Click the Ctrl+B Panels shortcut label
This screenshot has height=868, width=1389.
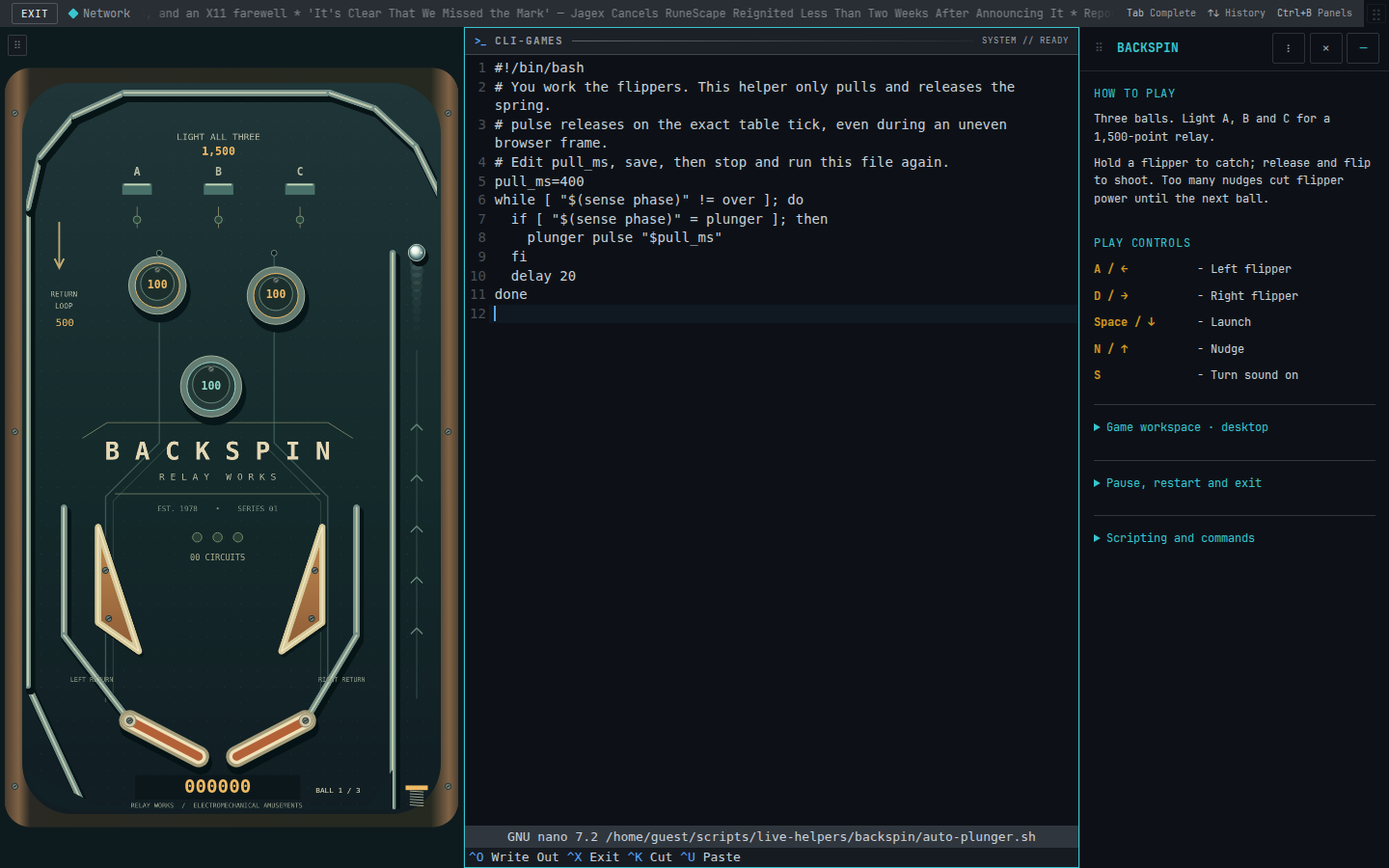click(x=1315, y=14)
